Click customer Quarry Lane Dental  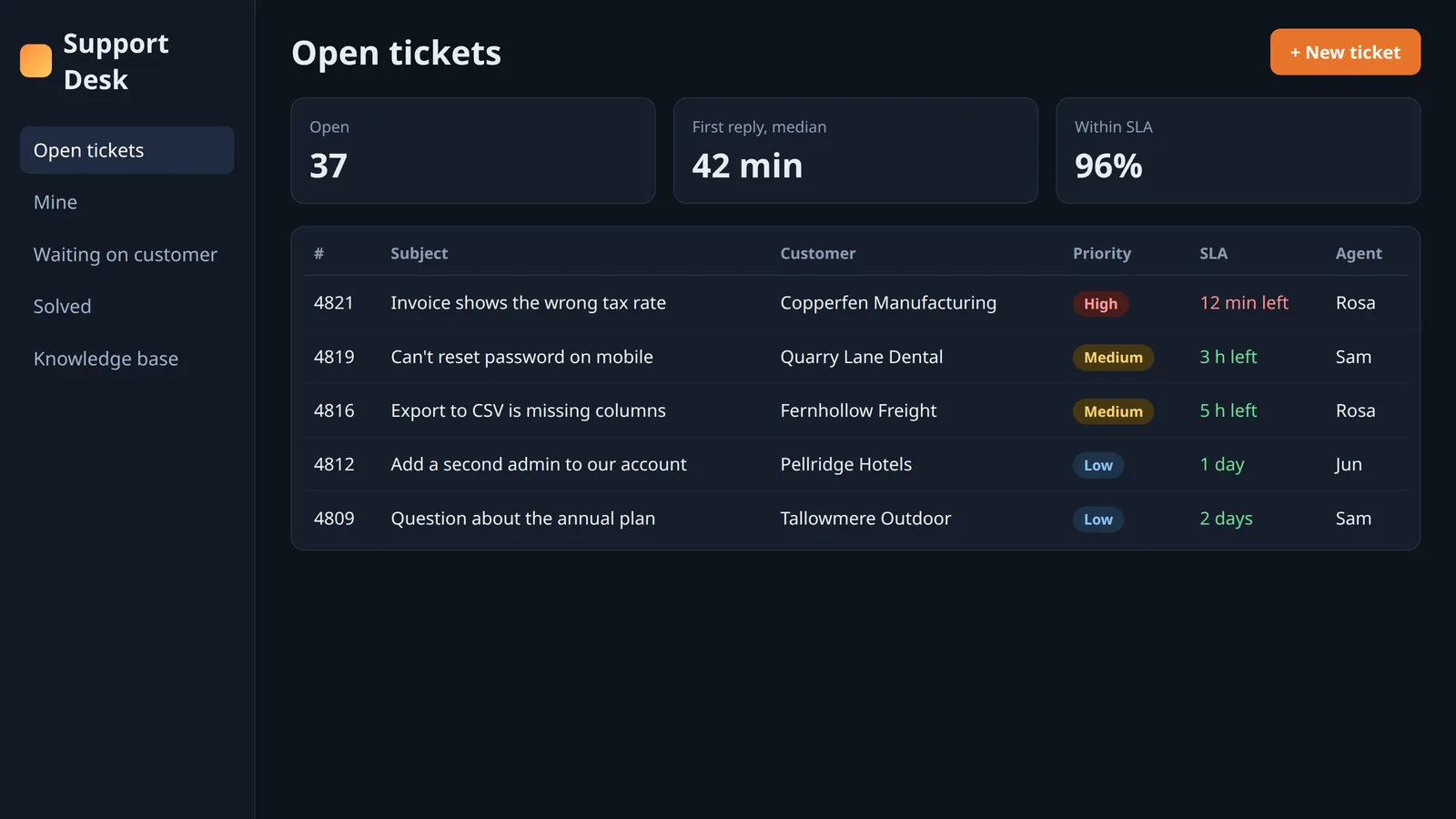tap(861, 357)
